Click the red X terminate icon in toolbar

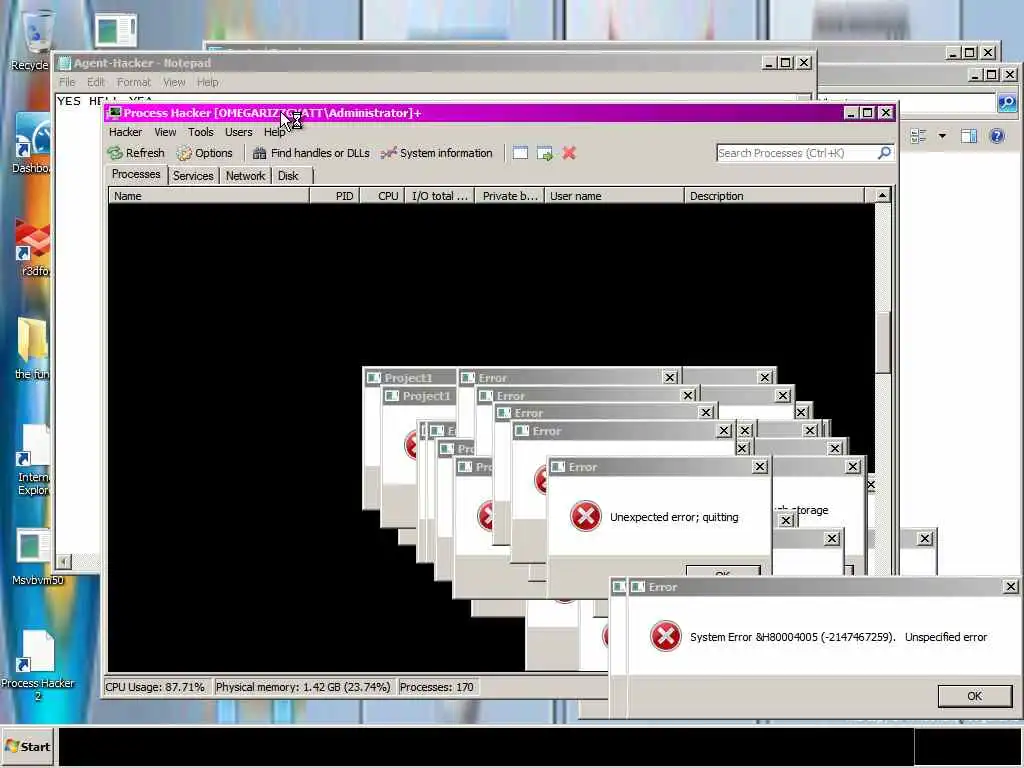(x=569, y=153)
